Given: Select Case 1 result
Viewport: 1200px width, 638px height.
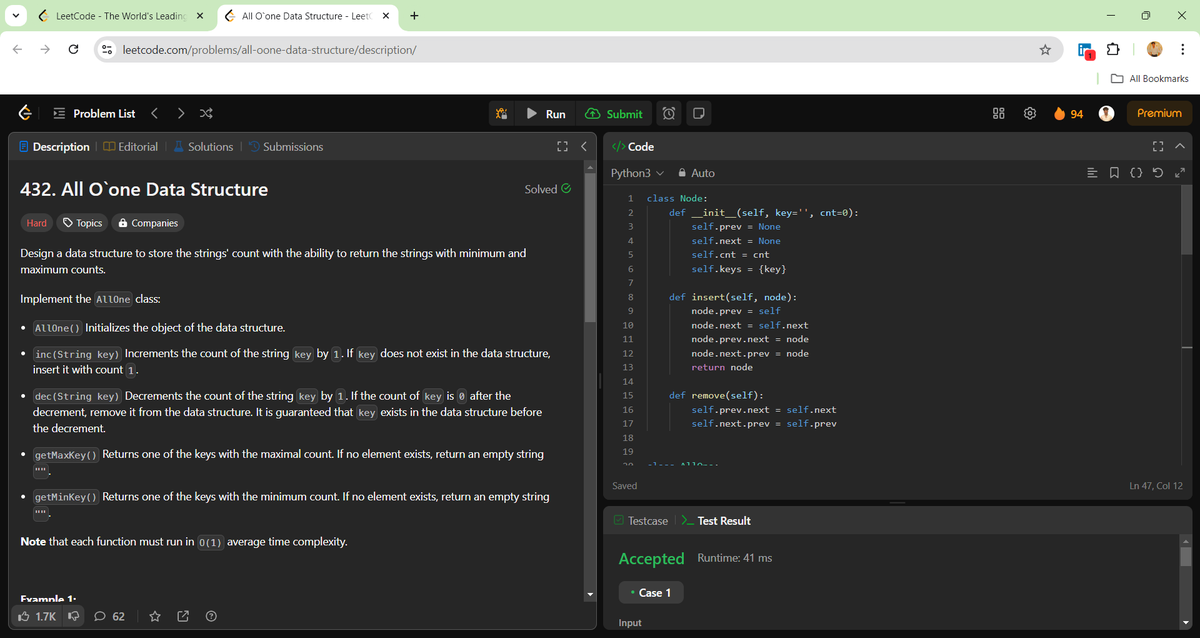Looking at the screenshot, I should click(650, 593).
